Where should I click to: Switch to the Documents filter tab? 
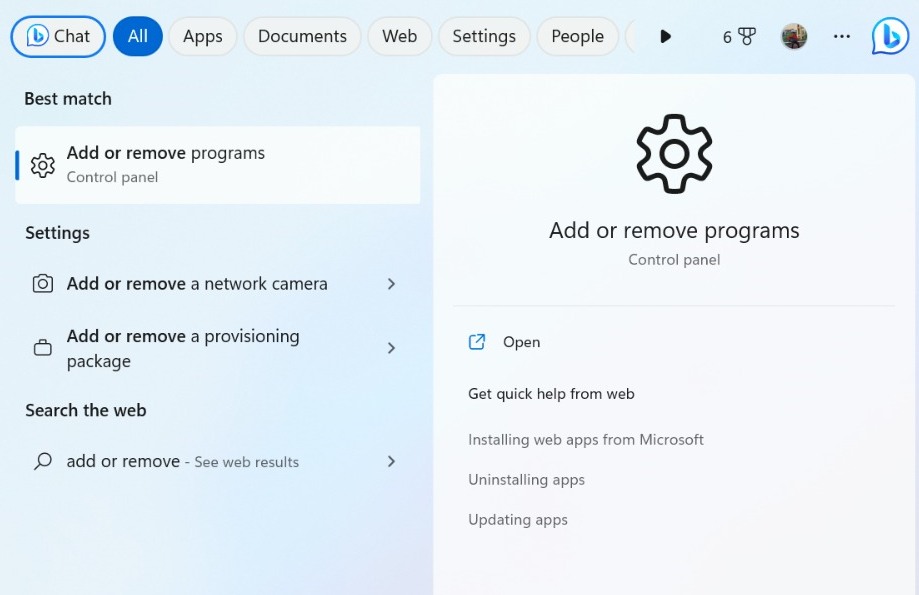[302, 36]
